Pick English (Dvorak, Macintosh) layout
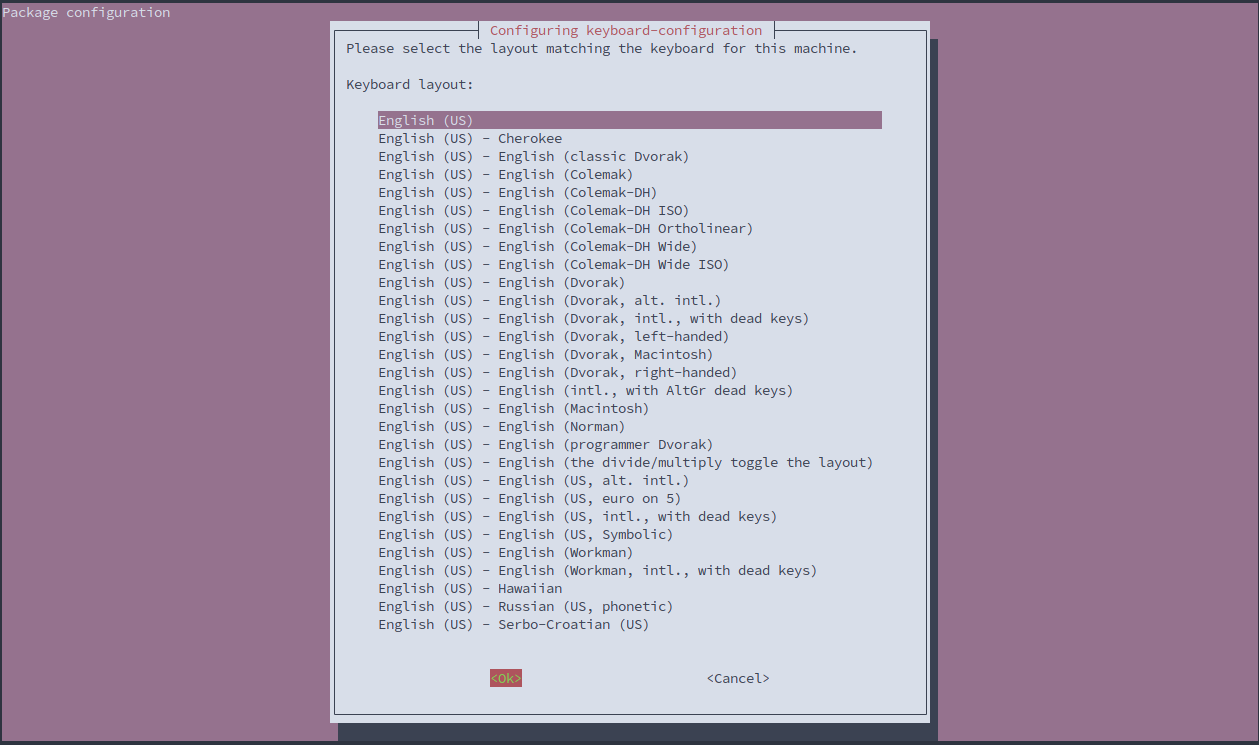The image size is (1259, 745). click(x=545, y=354)
